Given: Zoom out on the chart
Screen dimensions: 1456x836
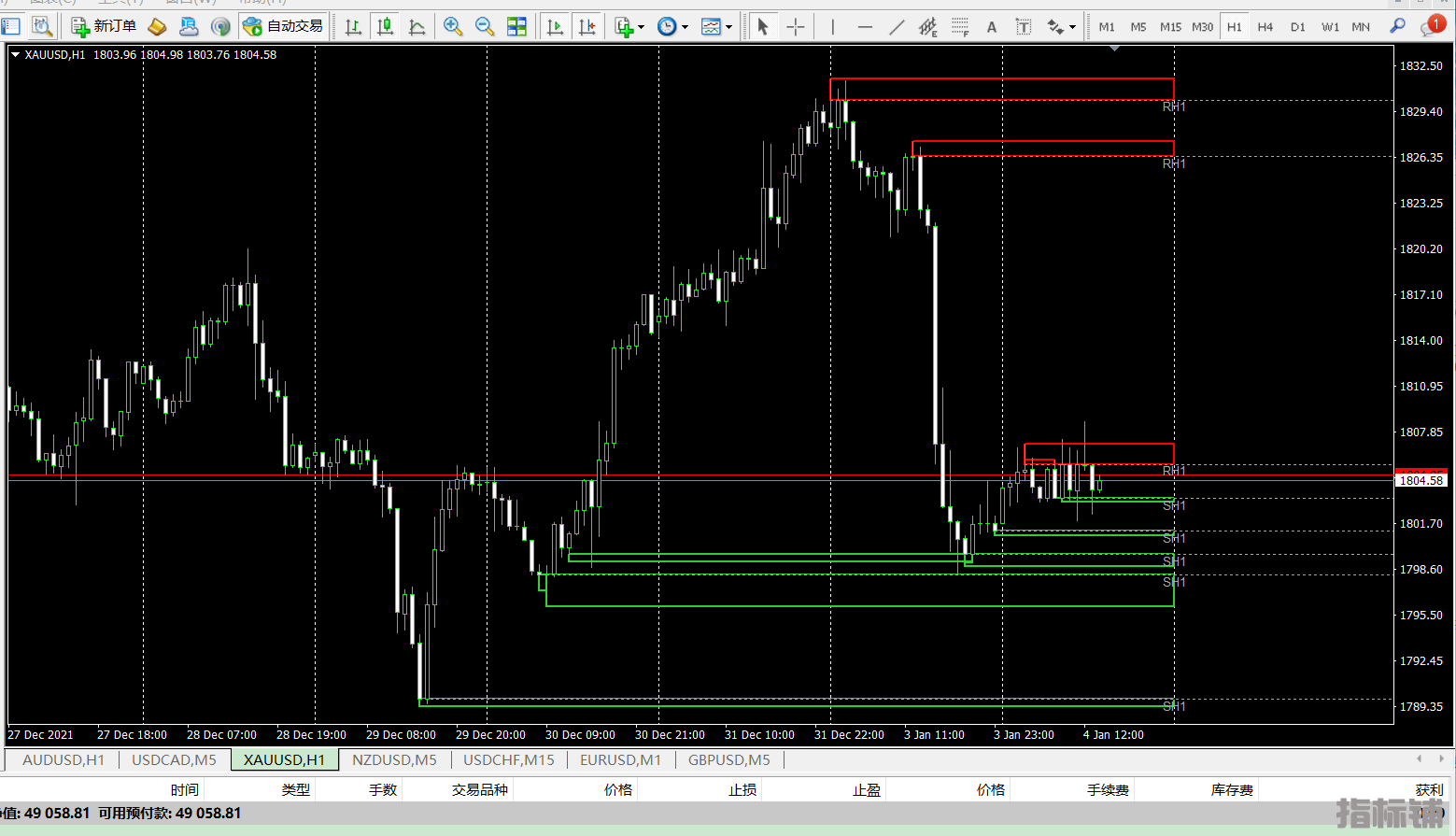Looking at the screenshot, I should point(485,26).
